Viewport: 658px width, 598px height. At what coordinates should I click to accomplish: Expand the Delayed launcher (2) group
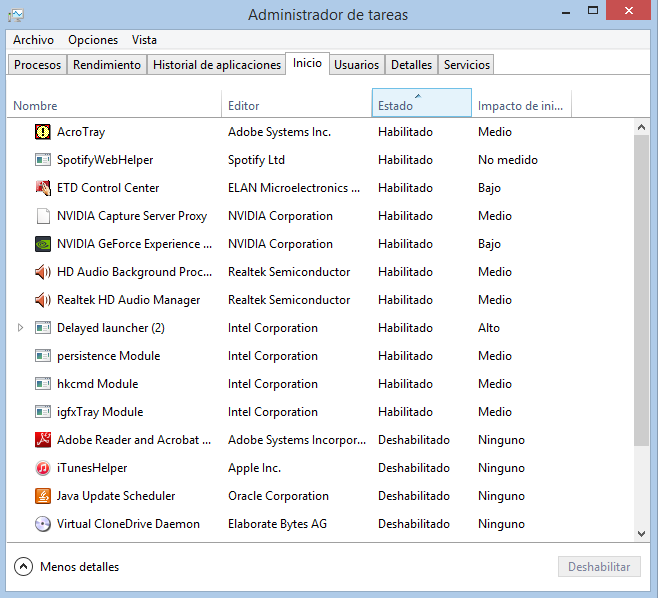point(20,328)
